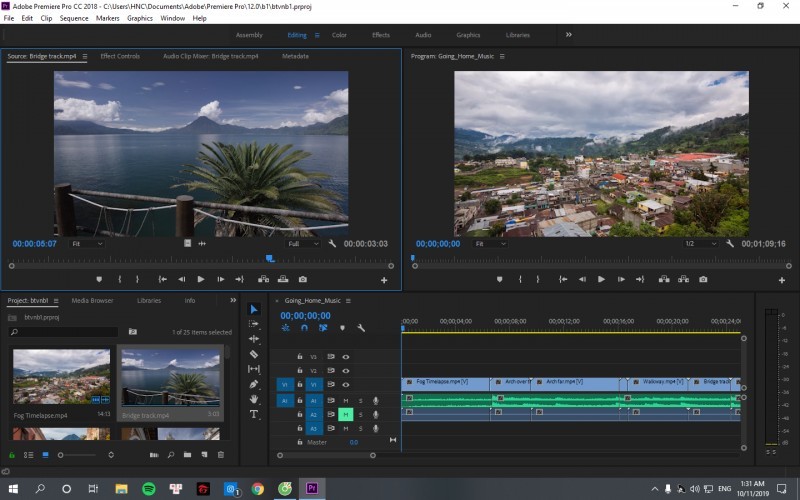
Task: Open Program monitor settings wrench
Action: [x=730, y=244]
